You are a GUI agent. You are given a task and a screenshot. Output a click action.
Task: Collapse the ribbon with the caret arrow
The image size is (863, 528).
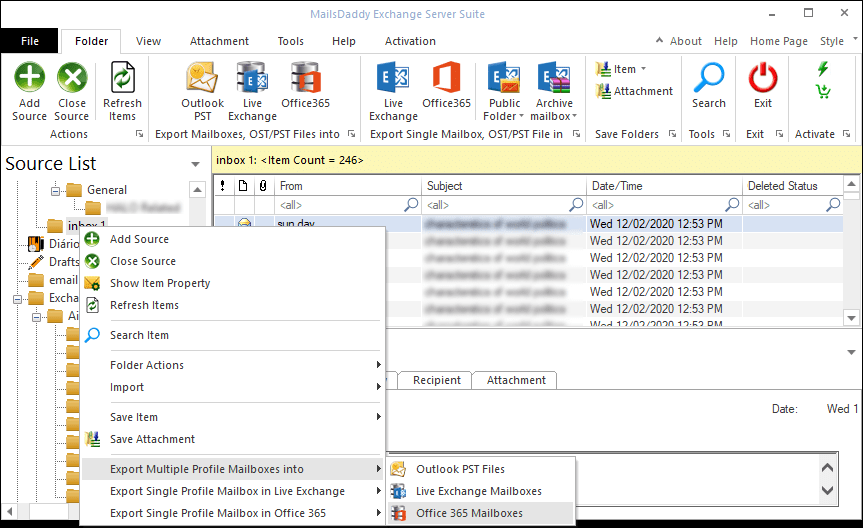(659, 40)
